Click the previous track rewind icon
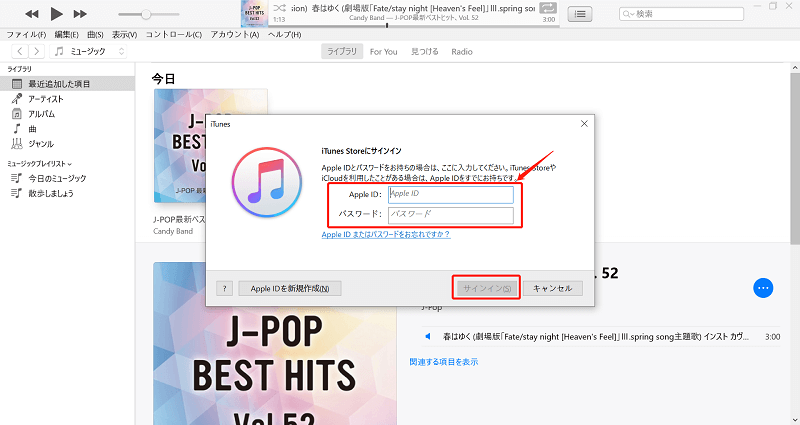This screenshot has height=425, width=800. pos(32,14)
